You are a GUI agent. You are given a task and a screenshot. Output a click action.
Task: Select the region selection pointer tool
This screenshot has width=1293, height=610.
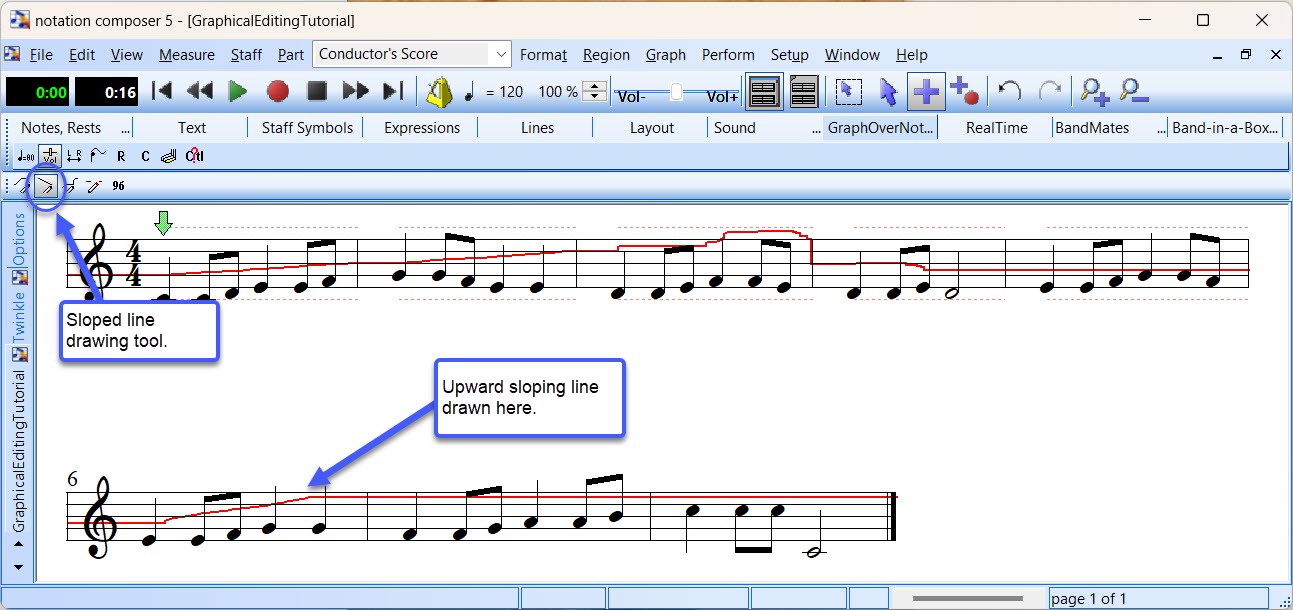pos(848,92)
